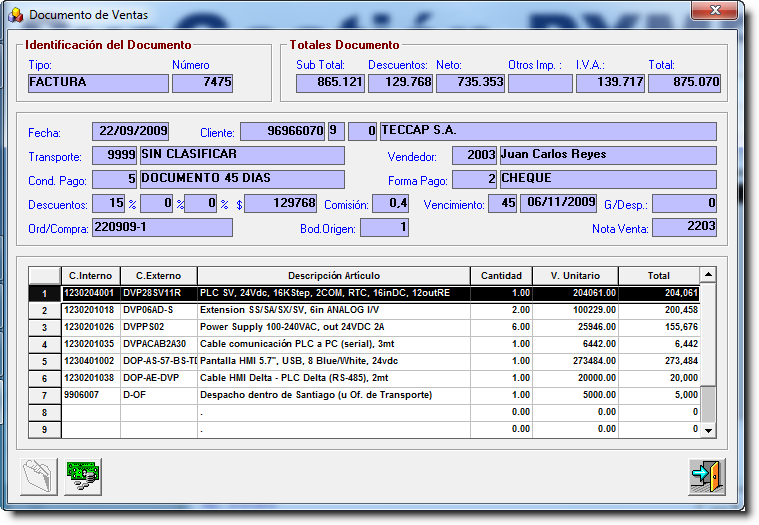Click the Vendedor code field 2003
Screen dimensions: 759x525
474,155
